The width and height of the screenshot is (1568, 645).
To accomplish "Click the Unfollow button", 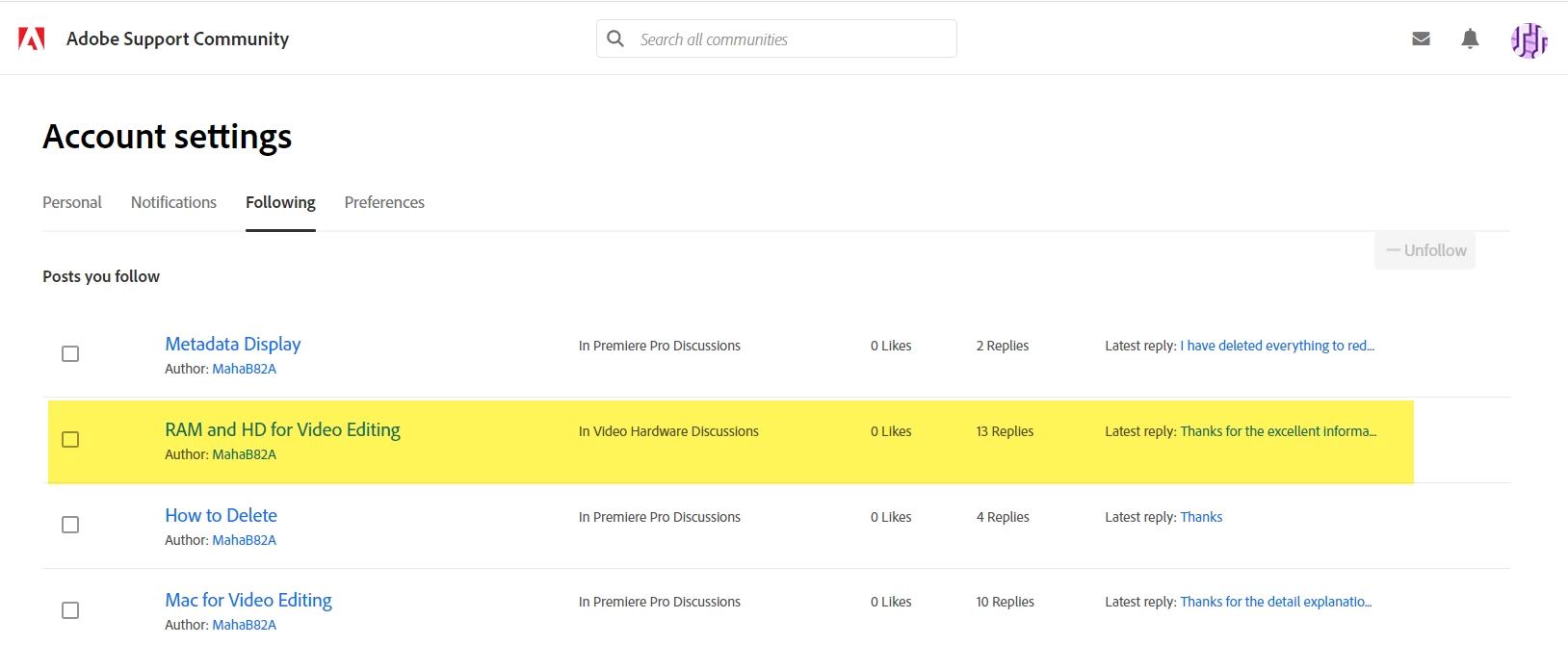I will 1424,250.
